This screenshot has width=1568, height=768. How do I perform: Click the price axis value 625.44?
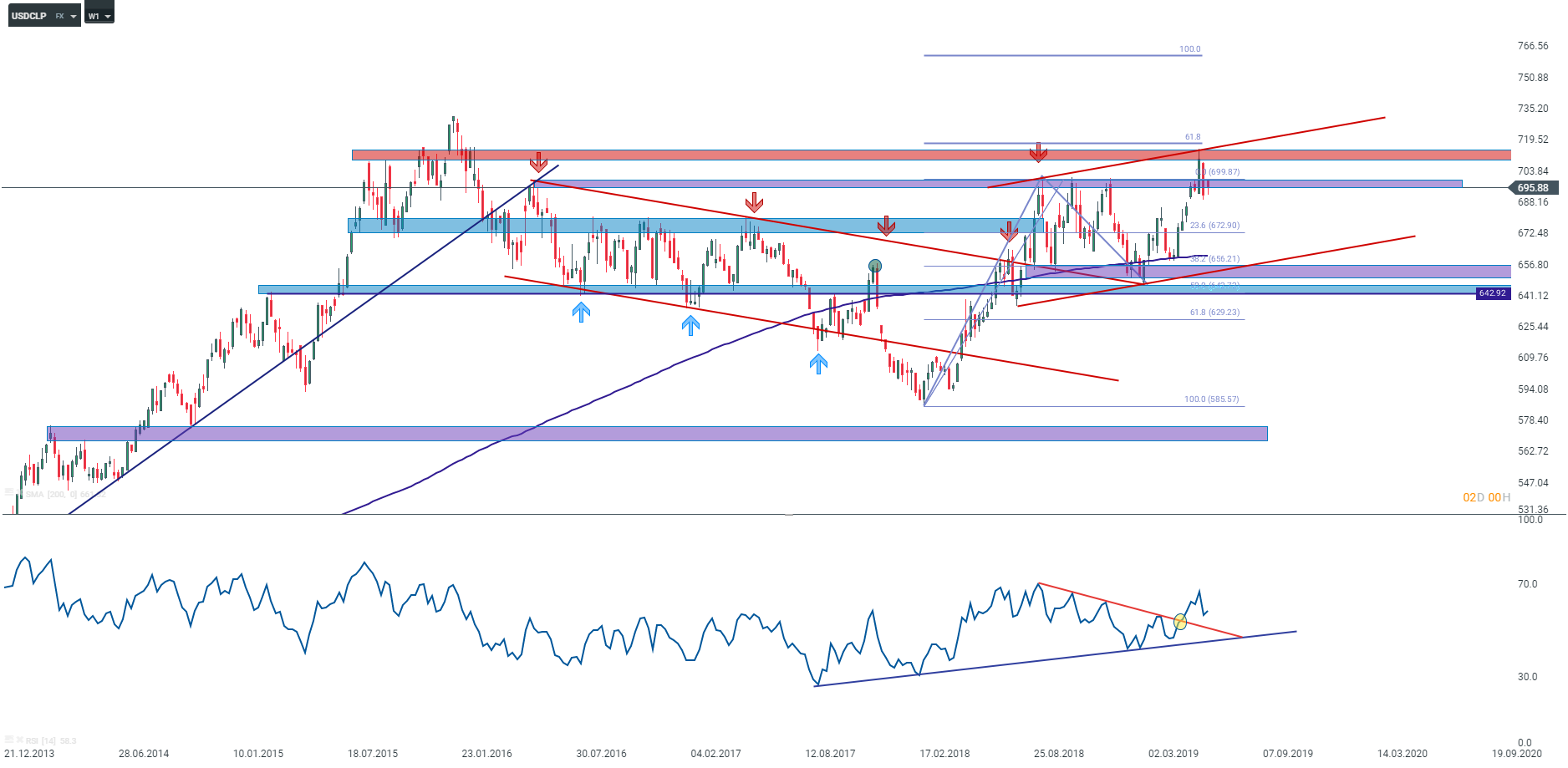click(1533, 327)
